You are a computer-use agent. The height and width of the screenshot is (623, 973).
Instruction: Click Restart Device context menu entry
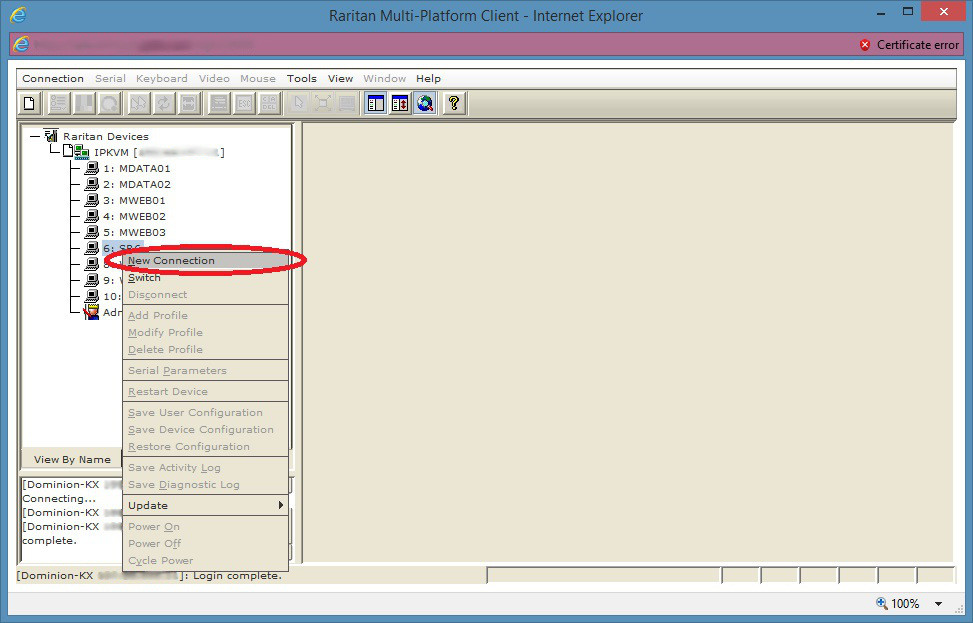[x=205, y=392]
